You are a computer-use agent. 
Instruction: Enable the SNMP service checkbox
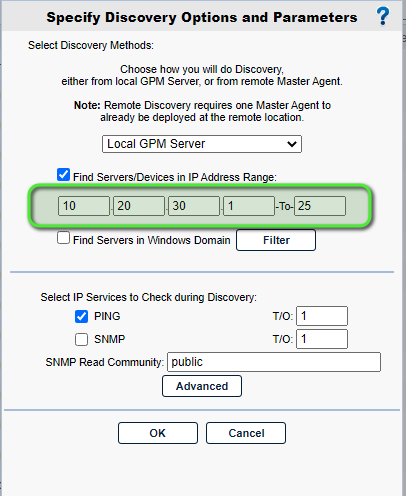(x=81, y=339)
